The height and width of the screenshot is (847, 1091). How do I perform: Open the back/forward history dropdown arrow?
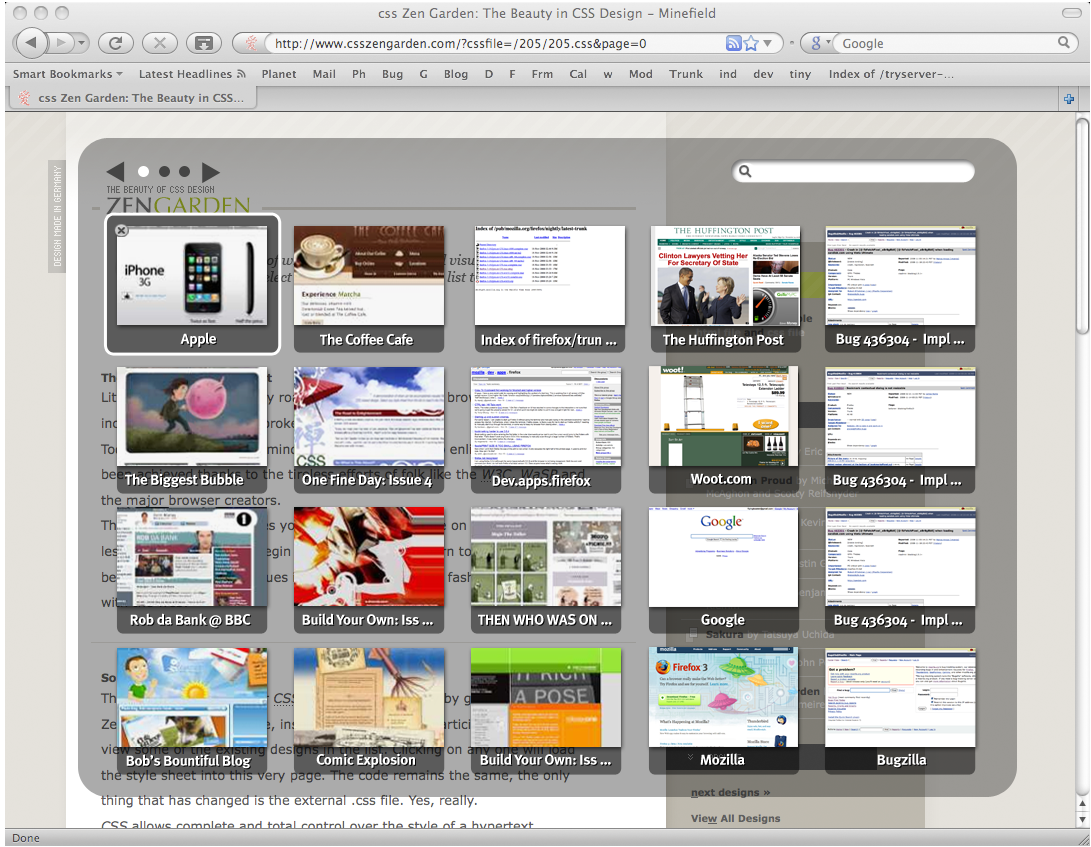82,43
